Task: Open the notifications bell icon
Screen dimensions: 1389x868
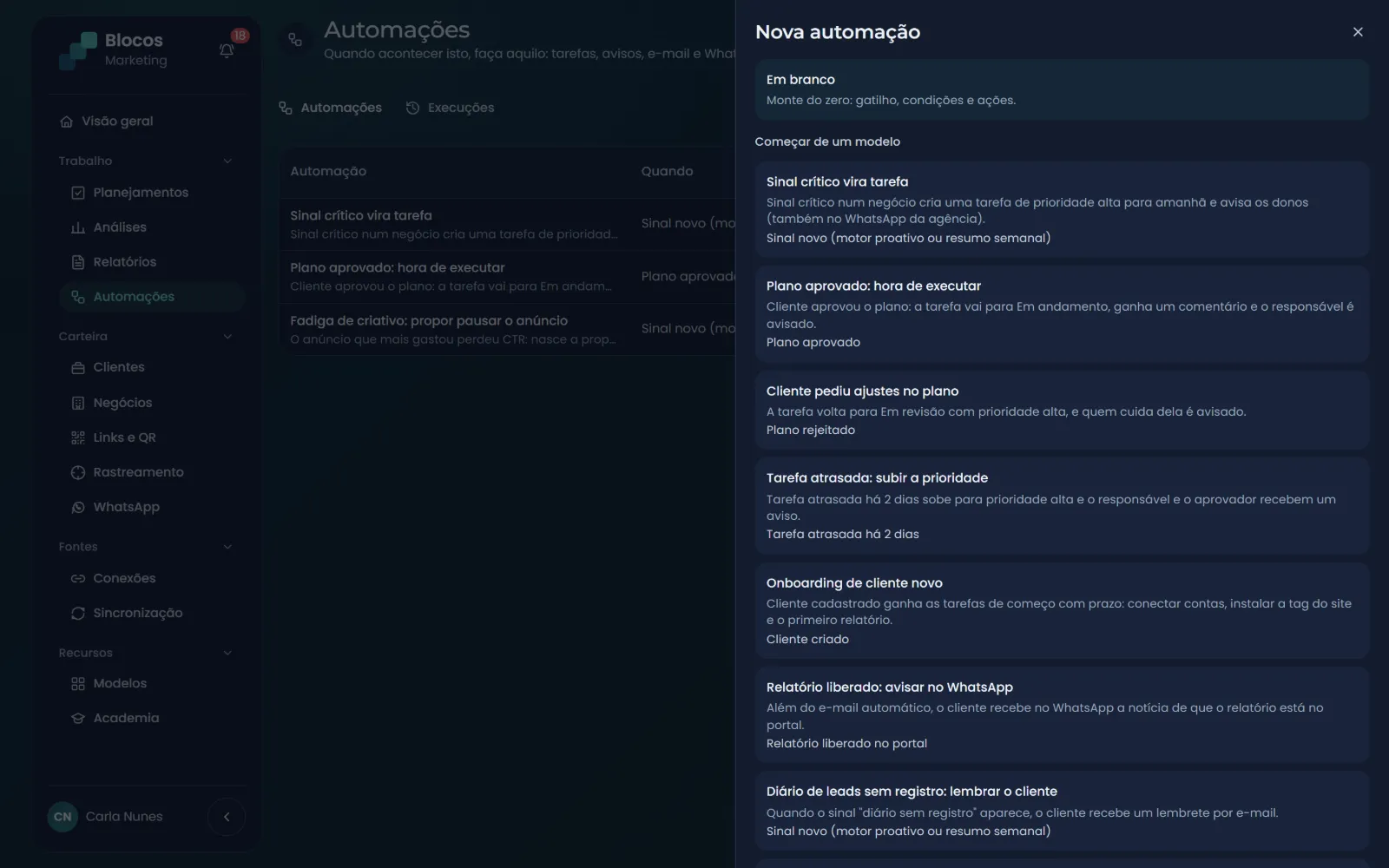Action: [x=227, y=50]
